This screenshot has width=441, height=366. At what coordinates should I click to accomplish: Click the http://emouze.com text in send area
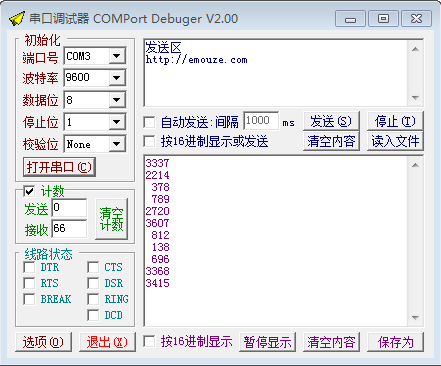tap(196, 60)
